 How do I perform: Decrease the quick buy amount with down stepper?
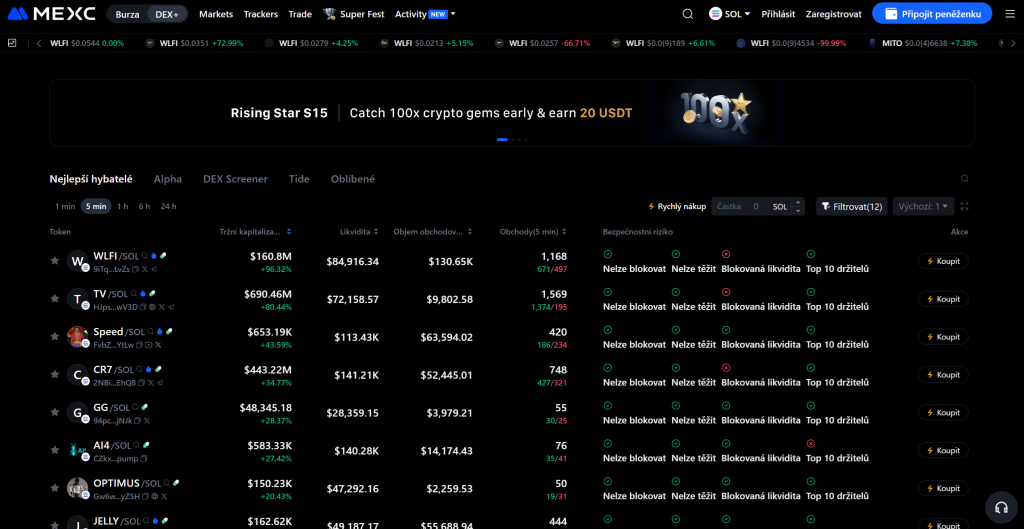(797, 210)
